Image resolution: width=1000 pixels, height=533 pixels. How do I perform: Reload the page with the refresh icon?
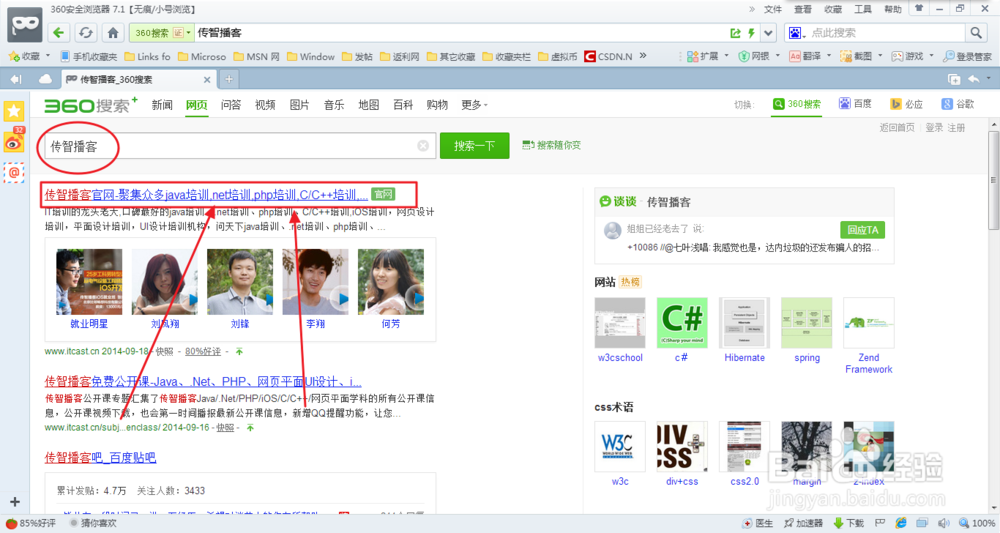coord(86,33)
